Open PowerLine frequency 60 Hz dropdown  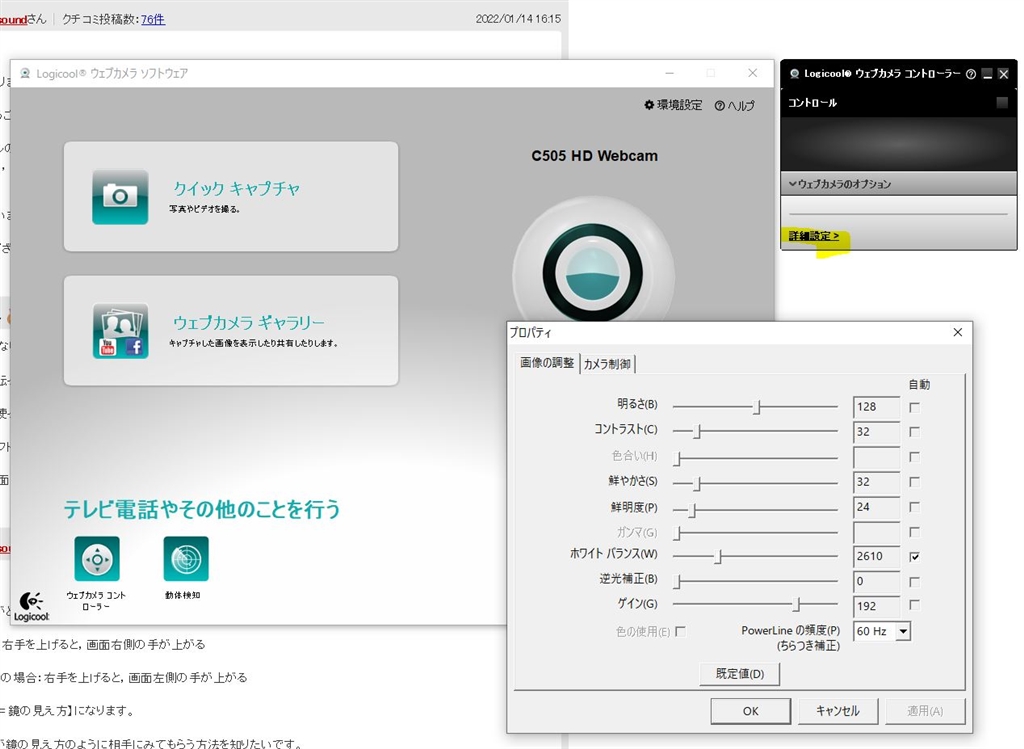pyautogui.click(x=903, y=631)
